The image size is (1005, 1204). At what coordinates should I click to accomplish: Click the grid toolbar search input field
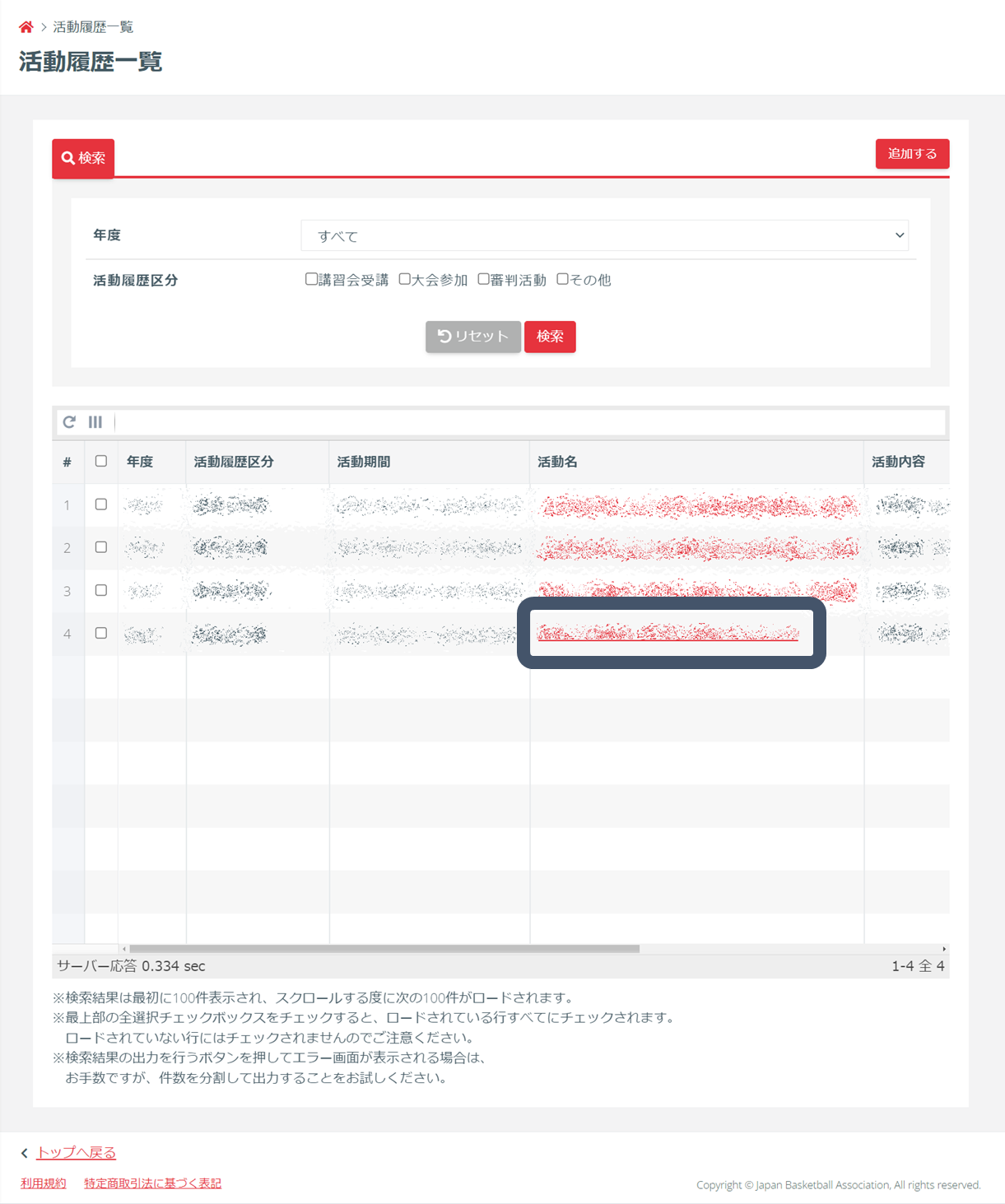pyautogui.click(x=530, y=422)
